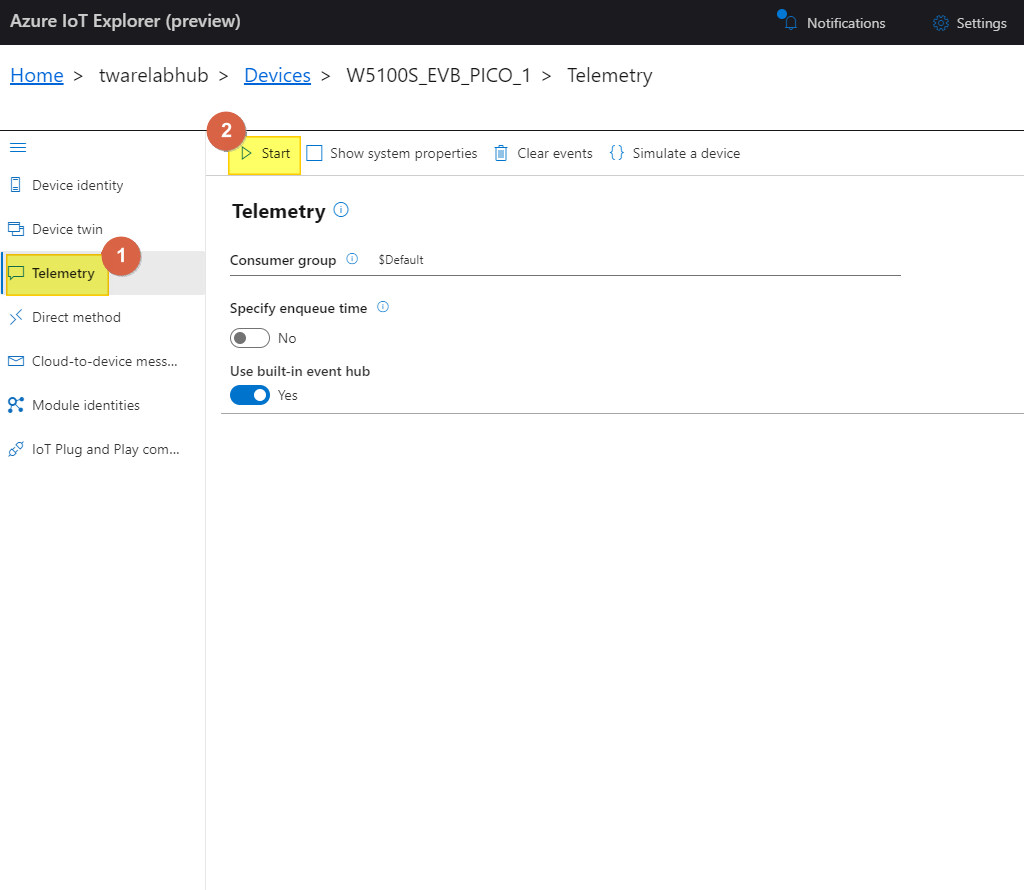Click the Specify enqueue time info icon
Image resolution: width=1024 pixels, height=890 pixels.
click(383, 307)
